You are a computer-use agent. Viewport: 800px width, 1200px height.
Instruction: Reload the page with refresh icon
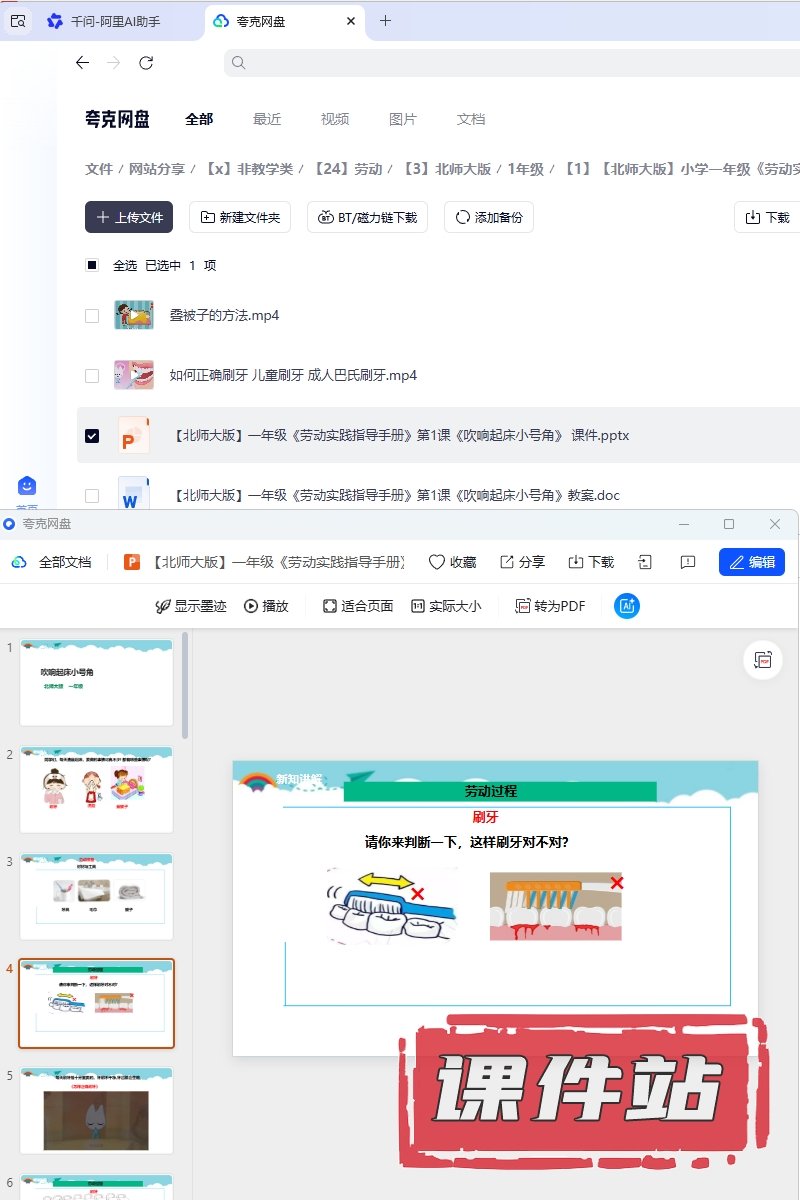coord(146,63)
